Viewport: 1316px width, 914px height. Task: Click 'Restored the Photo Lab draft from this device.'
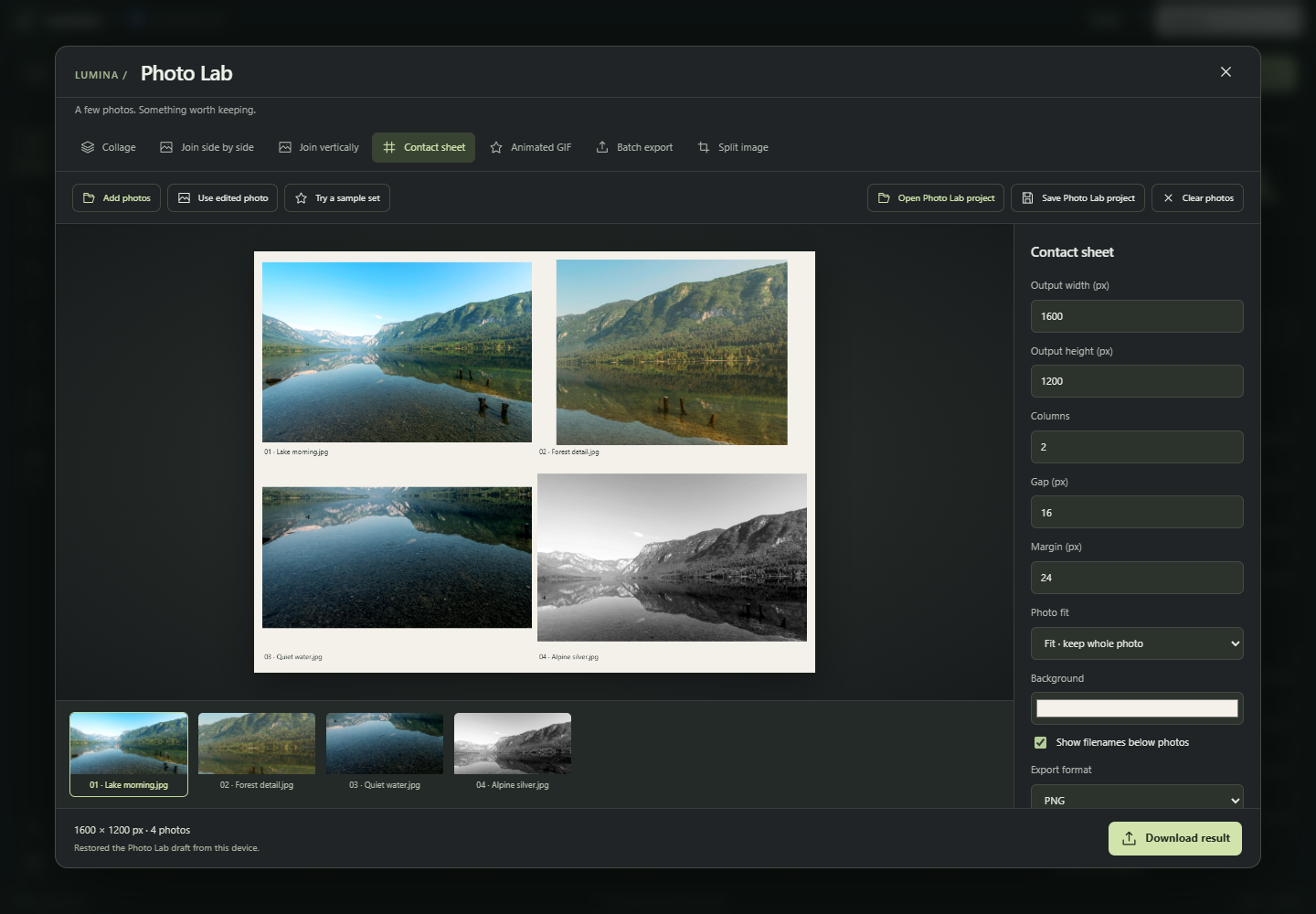[x=166, y=848]
